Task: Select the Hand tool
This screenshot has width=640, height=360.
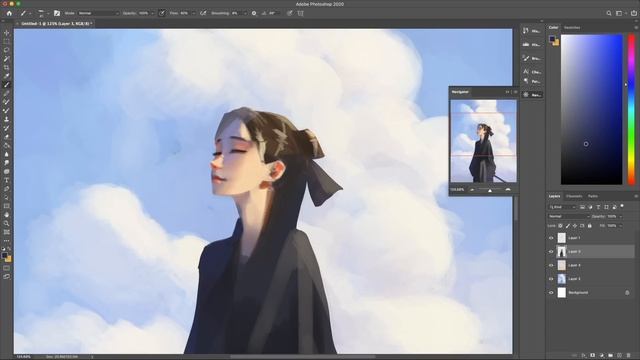Action: tap(7, 215)
